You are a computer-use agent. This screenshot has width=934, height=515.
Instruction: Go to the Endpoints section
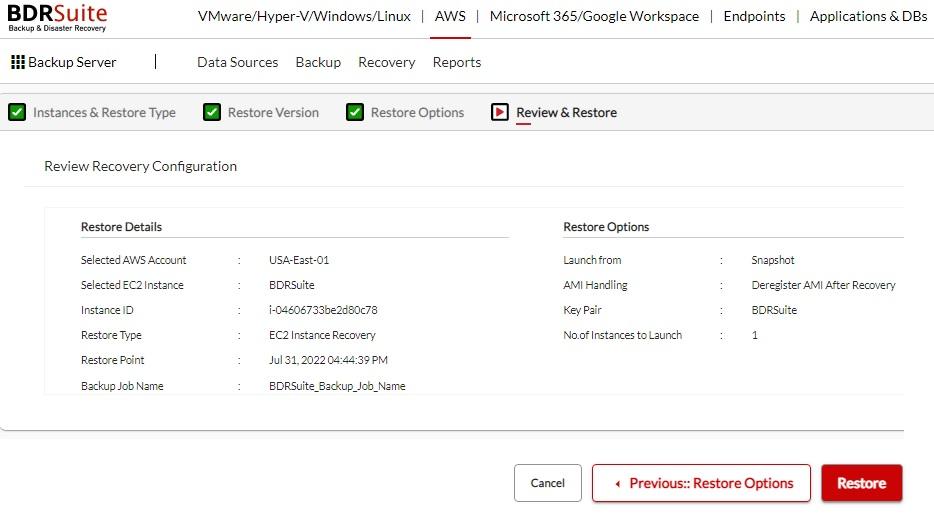[754, 16]
